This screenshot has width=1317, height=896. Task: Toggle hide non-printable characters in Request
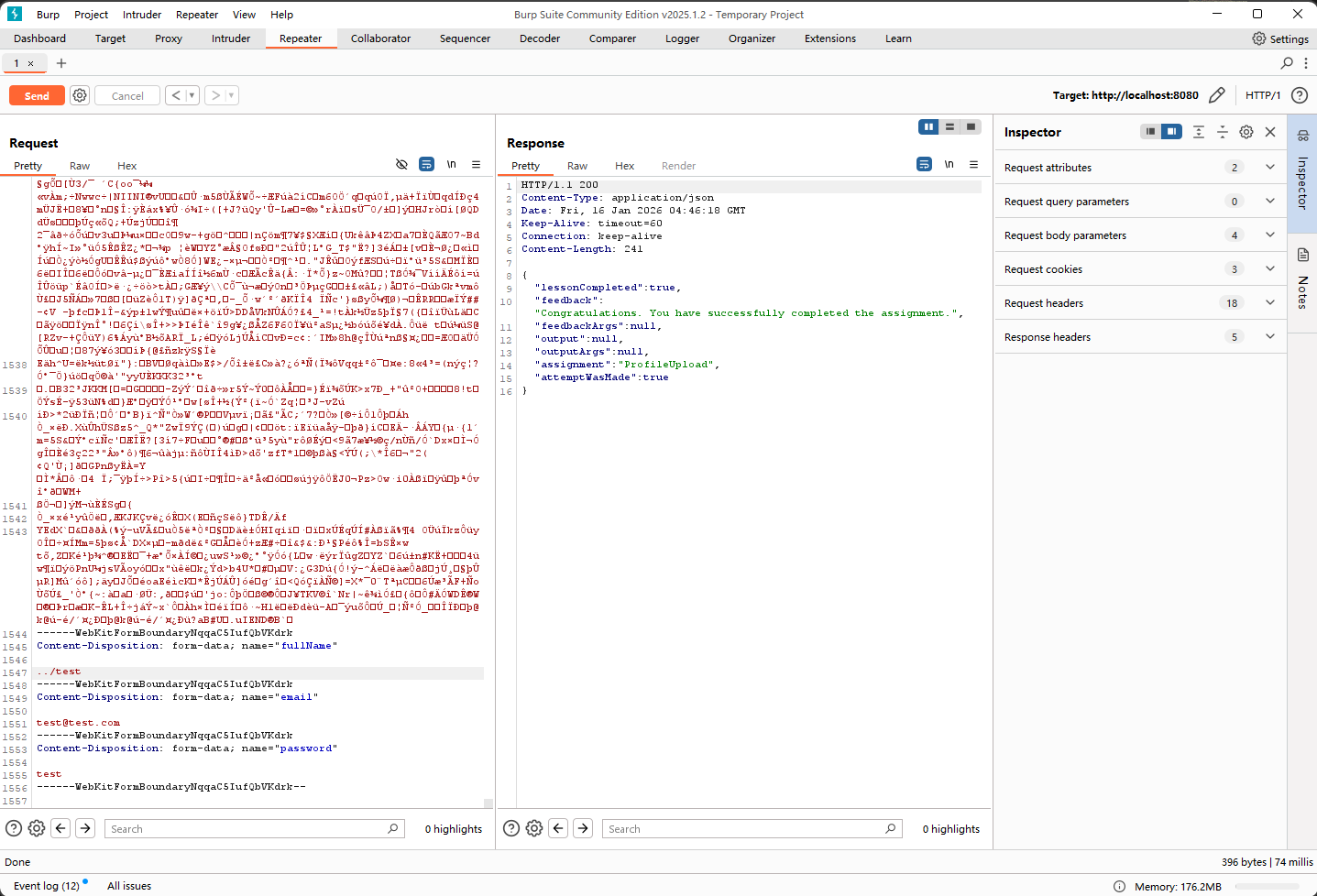[401, 165]
